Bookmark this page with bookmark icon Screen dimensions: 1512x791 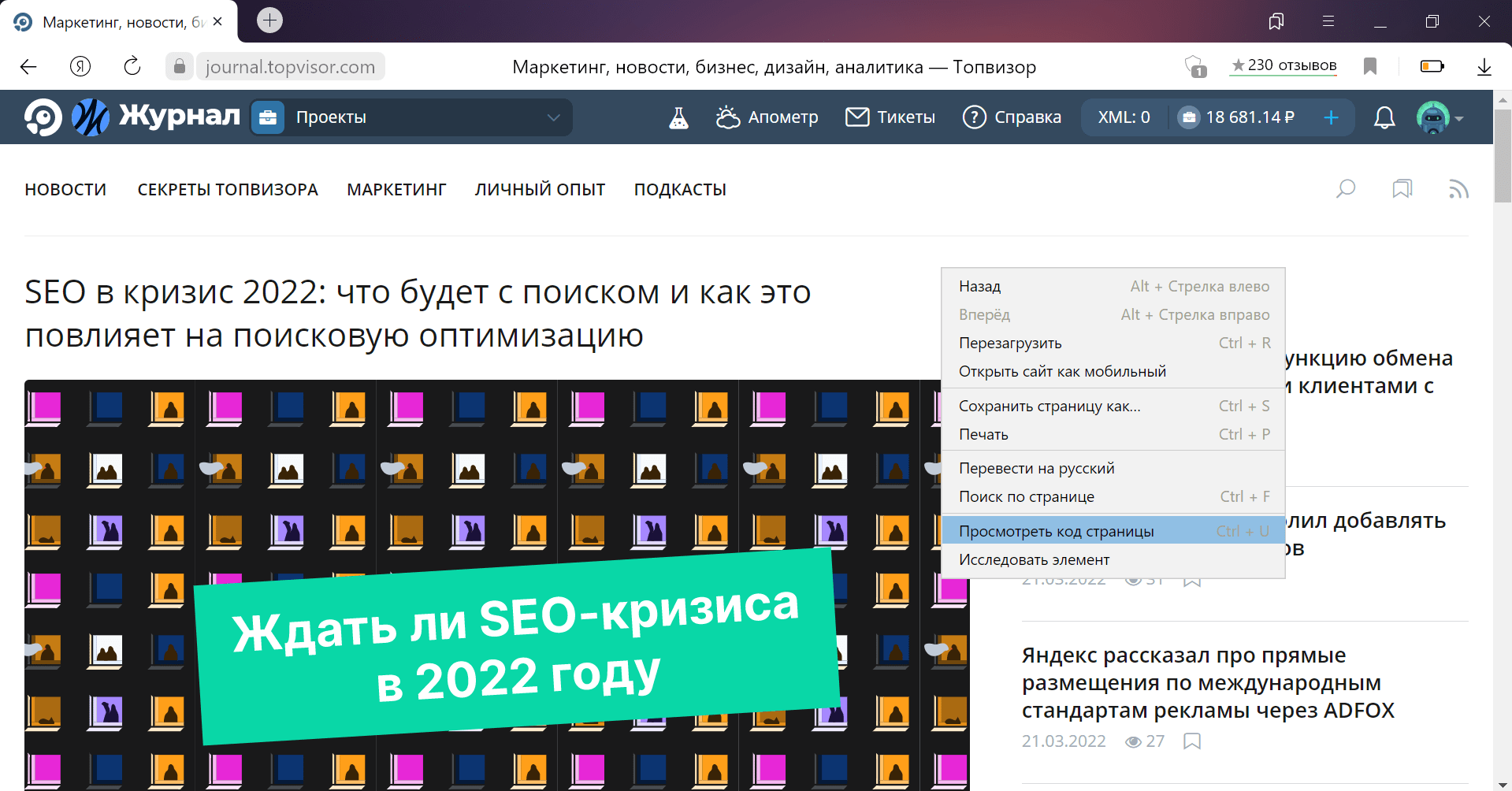[1370, 67]
